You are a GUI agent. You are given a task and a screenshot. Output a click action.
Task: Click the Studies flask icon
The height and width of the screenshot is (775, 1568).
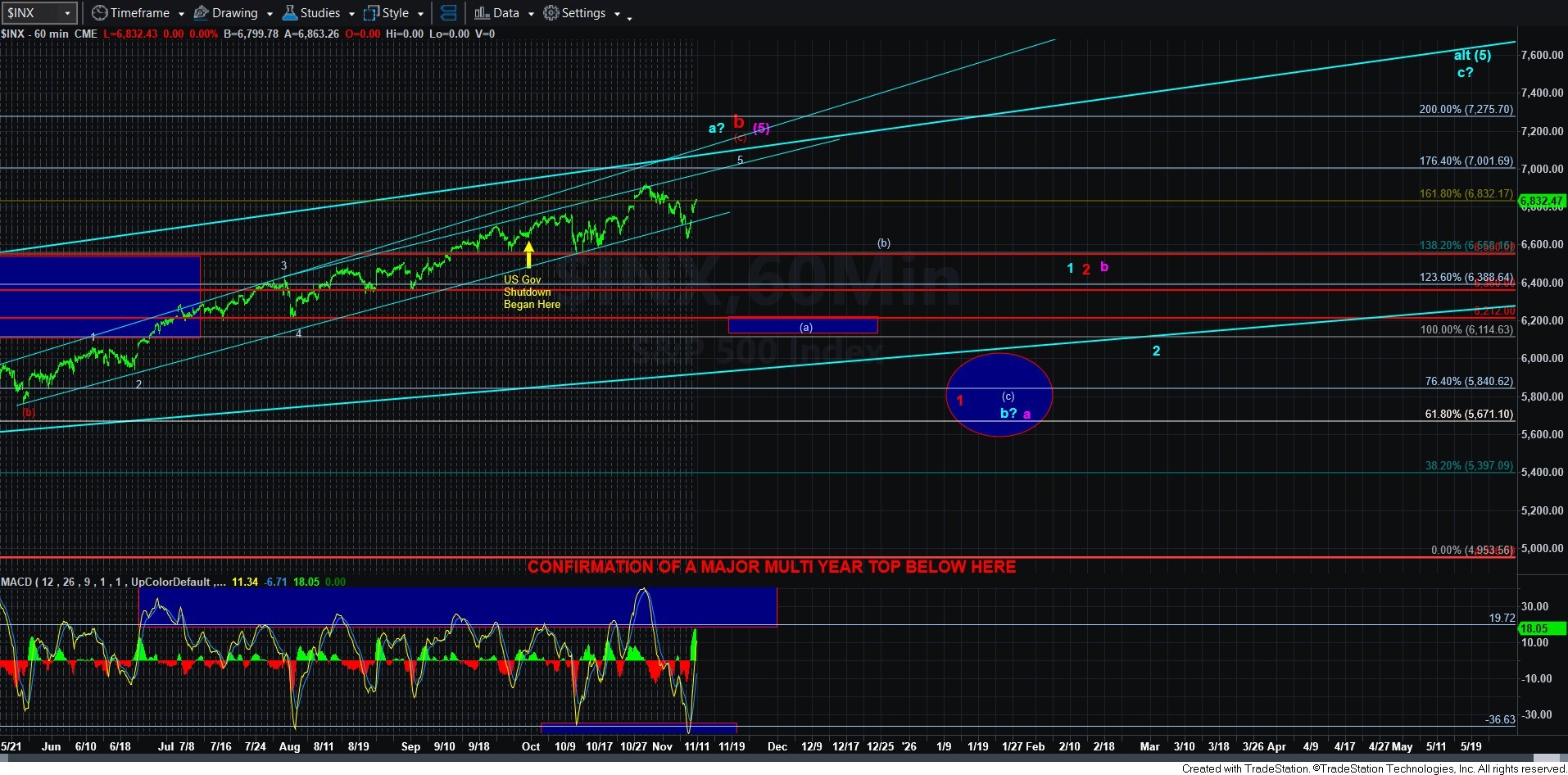pos(289,13)
